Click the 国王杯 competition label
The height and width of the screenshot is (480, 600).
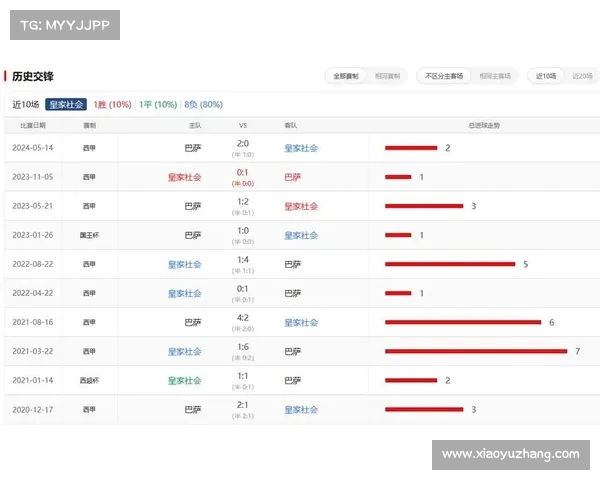point(90,236)
